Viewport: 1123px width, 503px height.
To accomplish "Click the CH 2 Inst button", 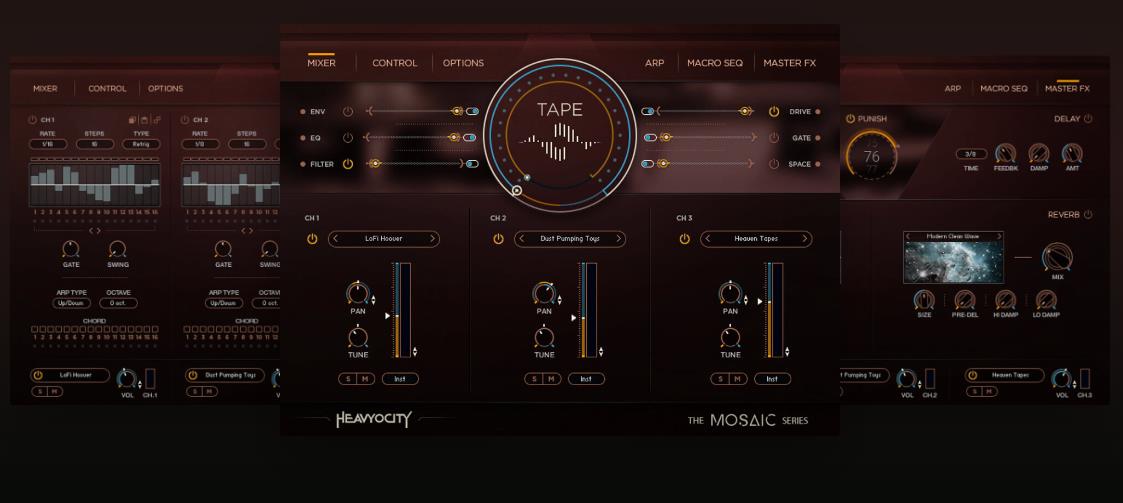I will pyautogui.click(x=587, y=379).
